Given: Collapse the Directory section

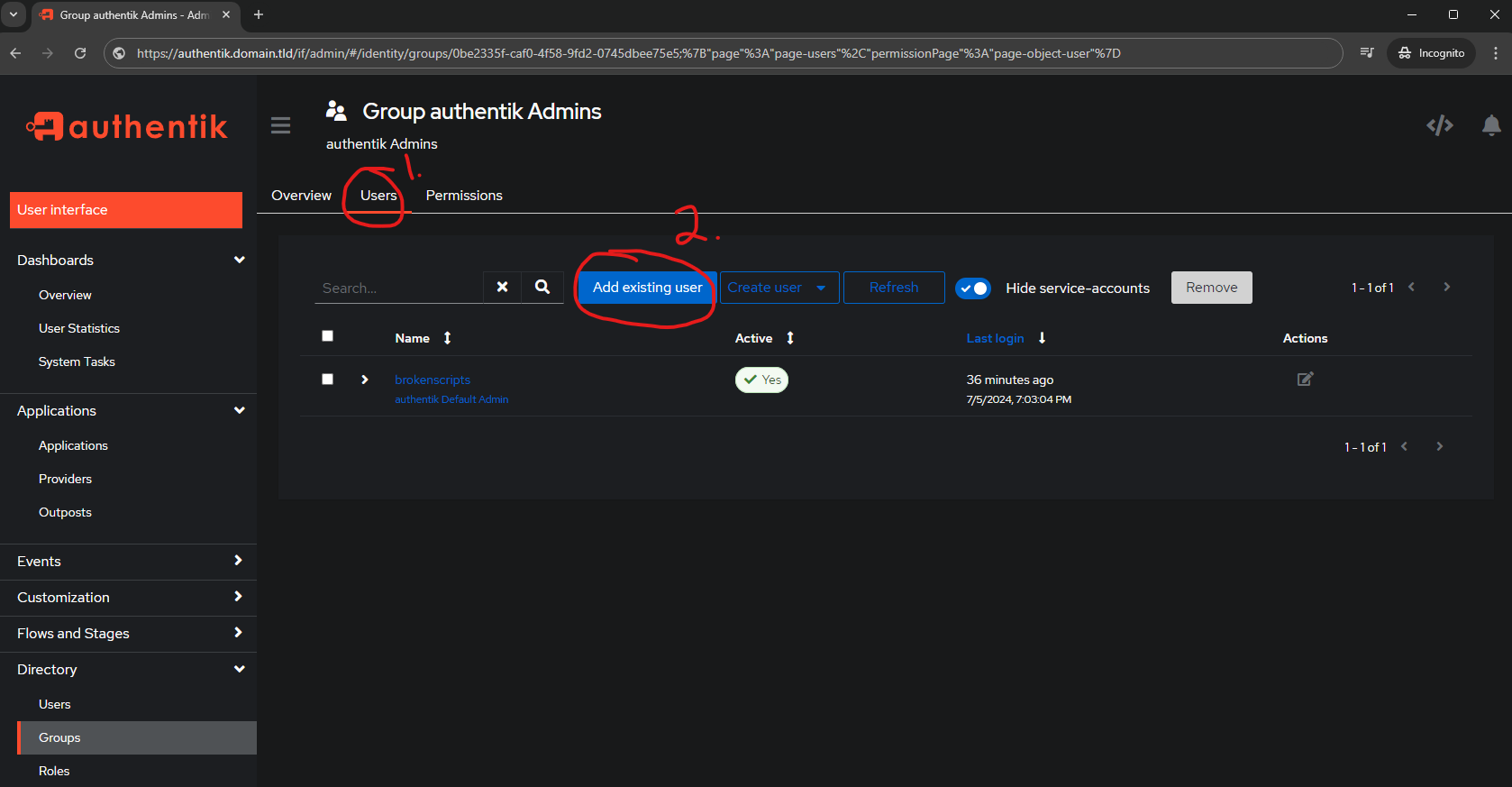Looking at the screenshot, I should point(128,669).
